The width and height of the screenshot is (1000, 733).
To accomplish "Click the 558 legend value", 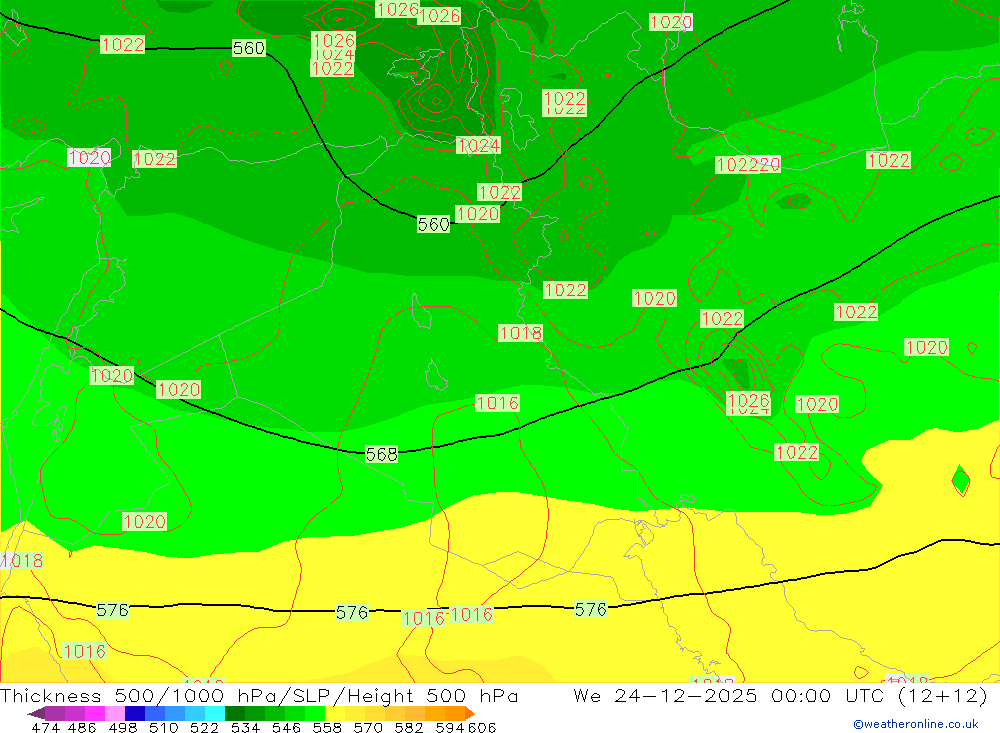I will [327, 728].
